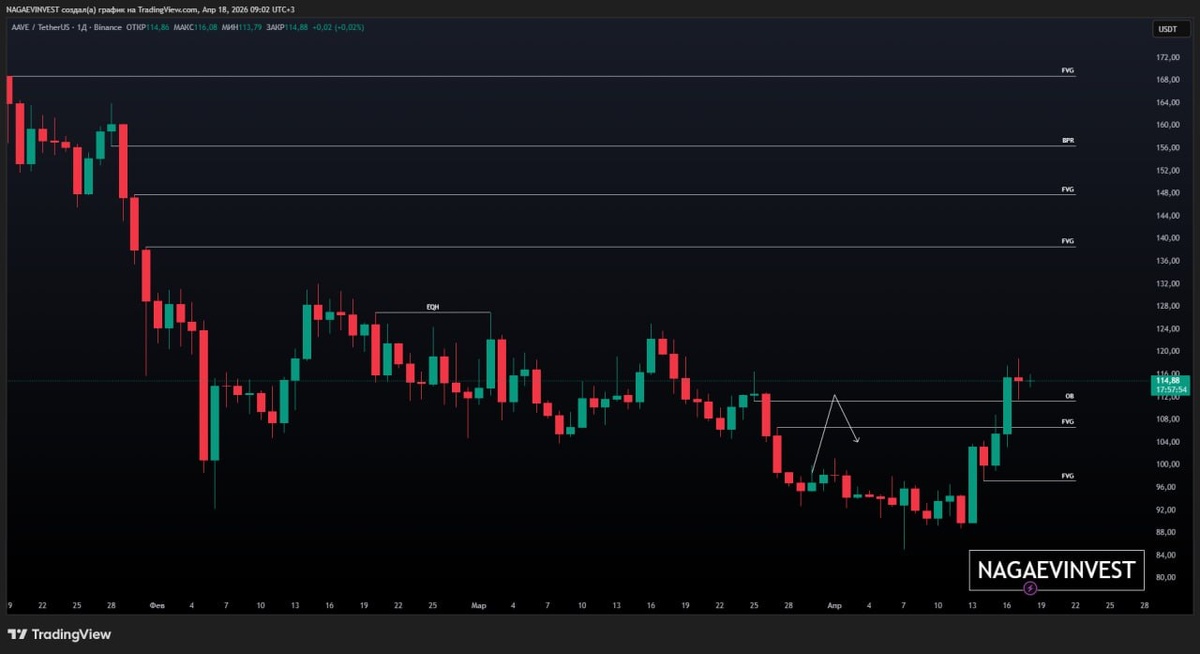Click the 100,00 price axis label
Screen dimensions: 1200x654
(1167, 464)
